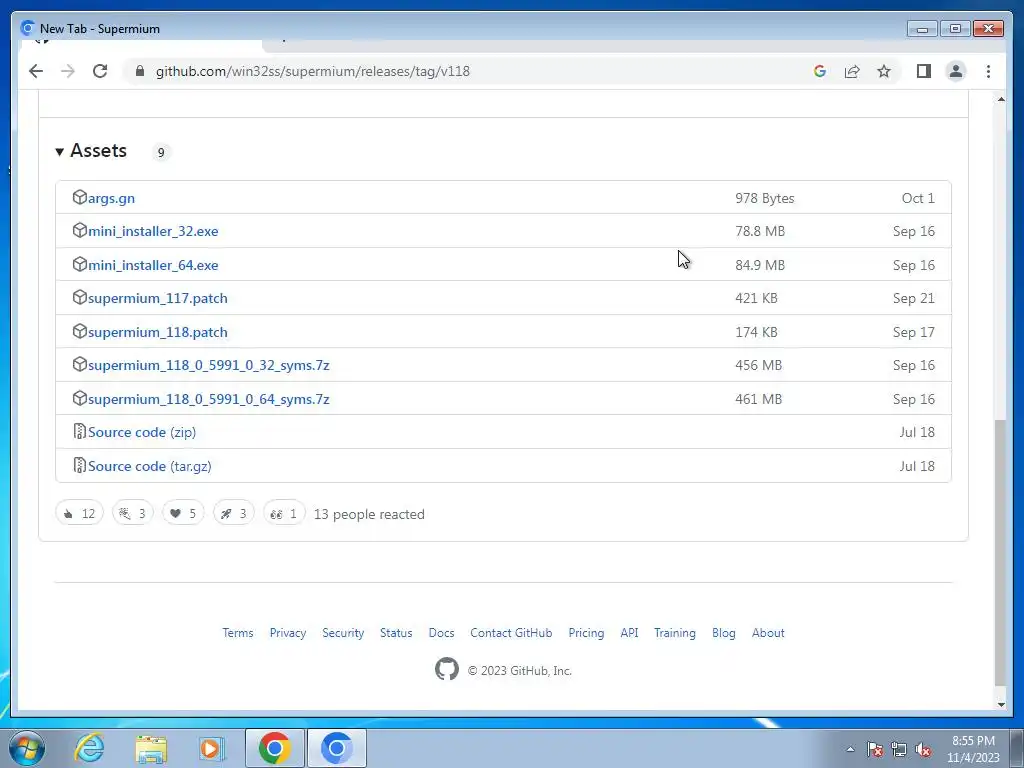Download args.gn
This screenshot has height=768, width=1024.
pyautogui.click(x=112, y=198)
